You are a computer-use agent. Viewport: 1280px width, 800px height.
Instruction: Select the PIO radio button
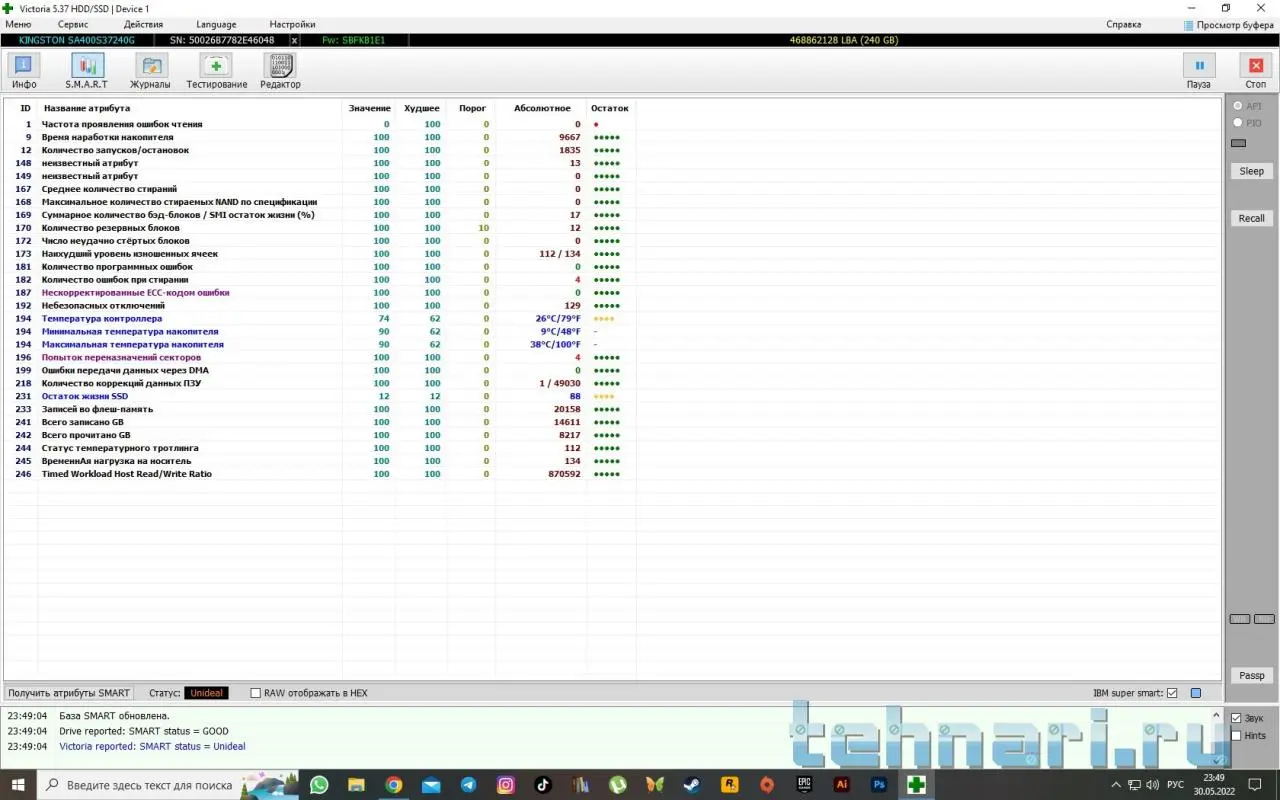[x=1238, y=123]
